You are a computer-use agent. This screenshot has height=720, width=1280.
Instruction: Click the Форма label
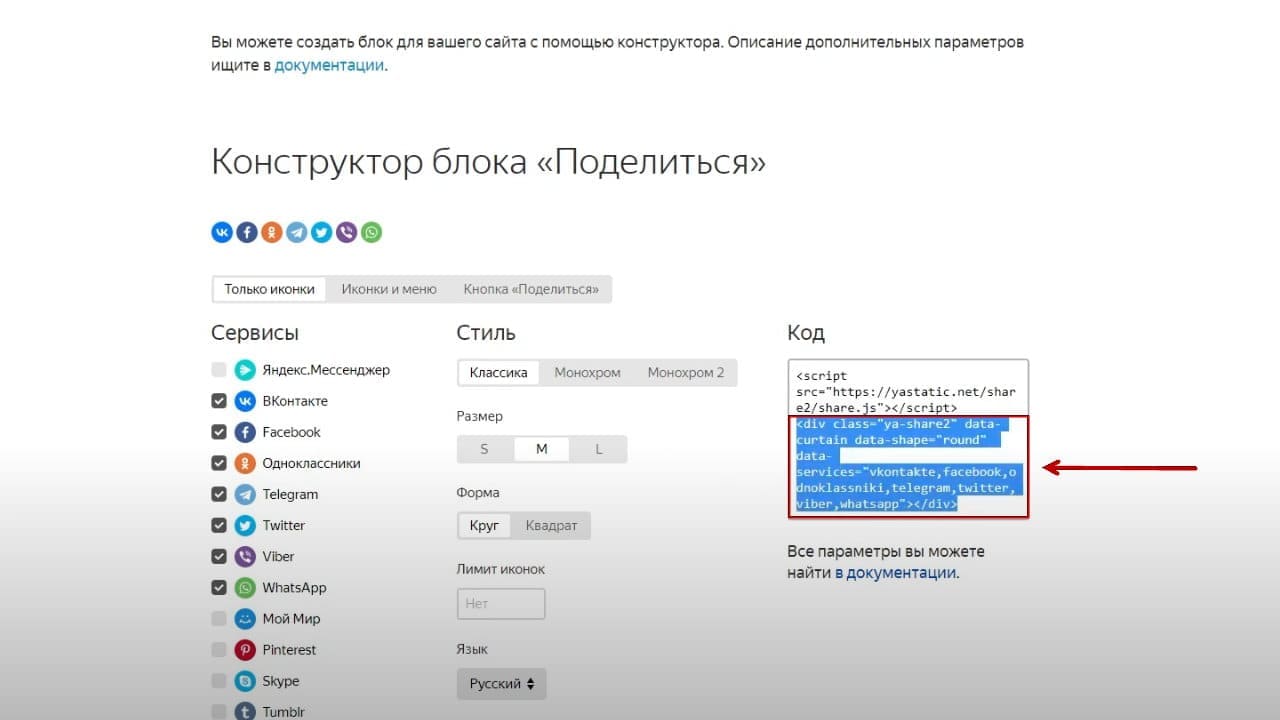pyautogui.click(x=478, y=493)
